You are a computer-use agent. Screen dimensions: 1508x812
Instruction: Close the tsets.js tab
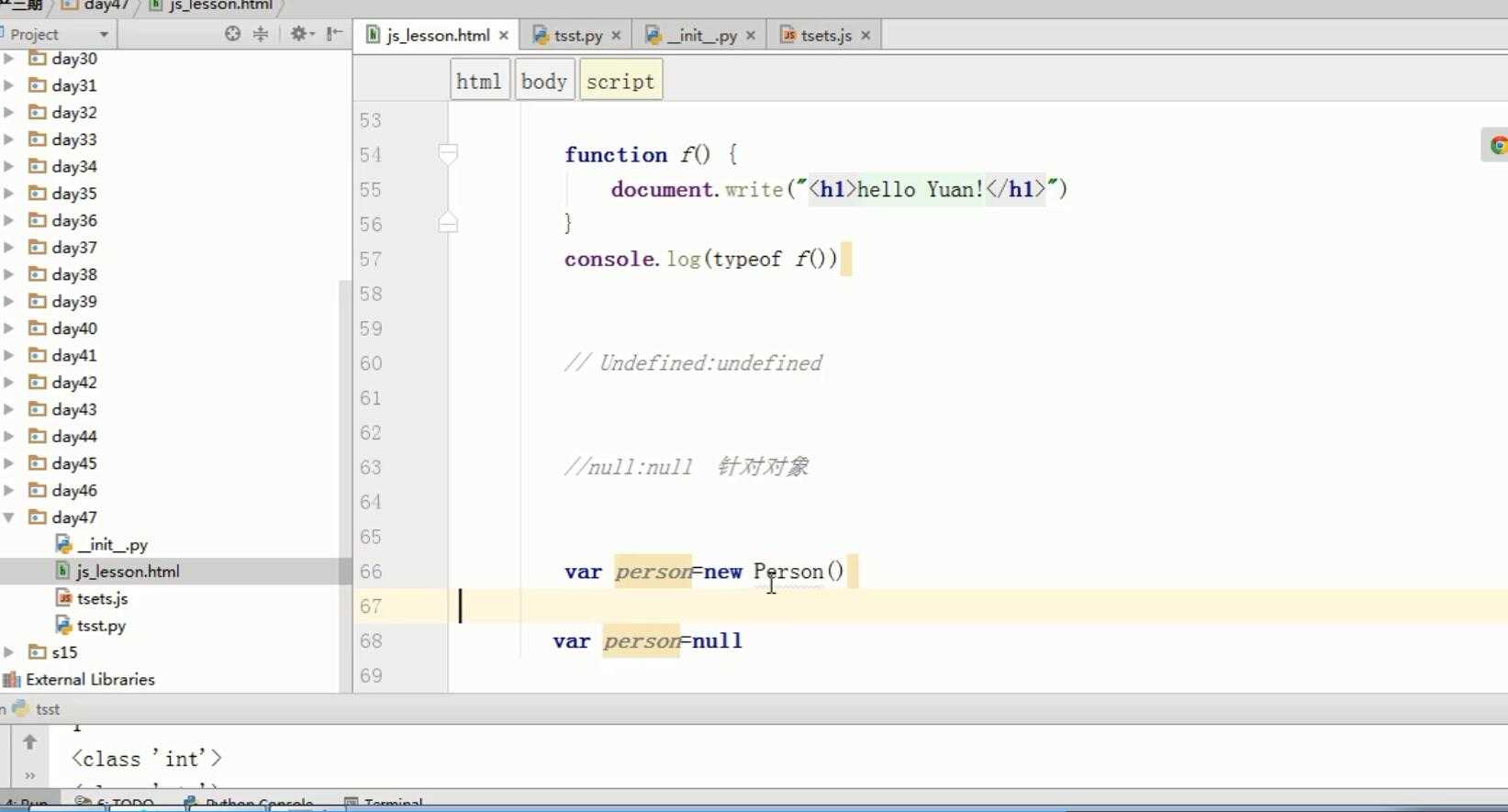tap(866, 35)
